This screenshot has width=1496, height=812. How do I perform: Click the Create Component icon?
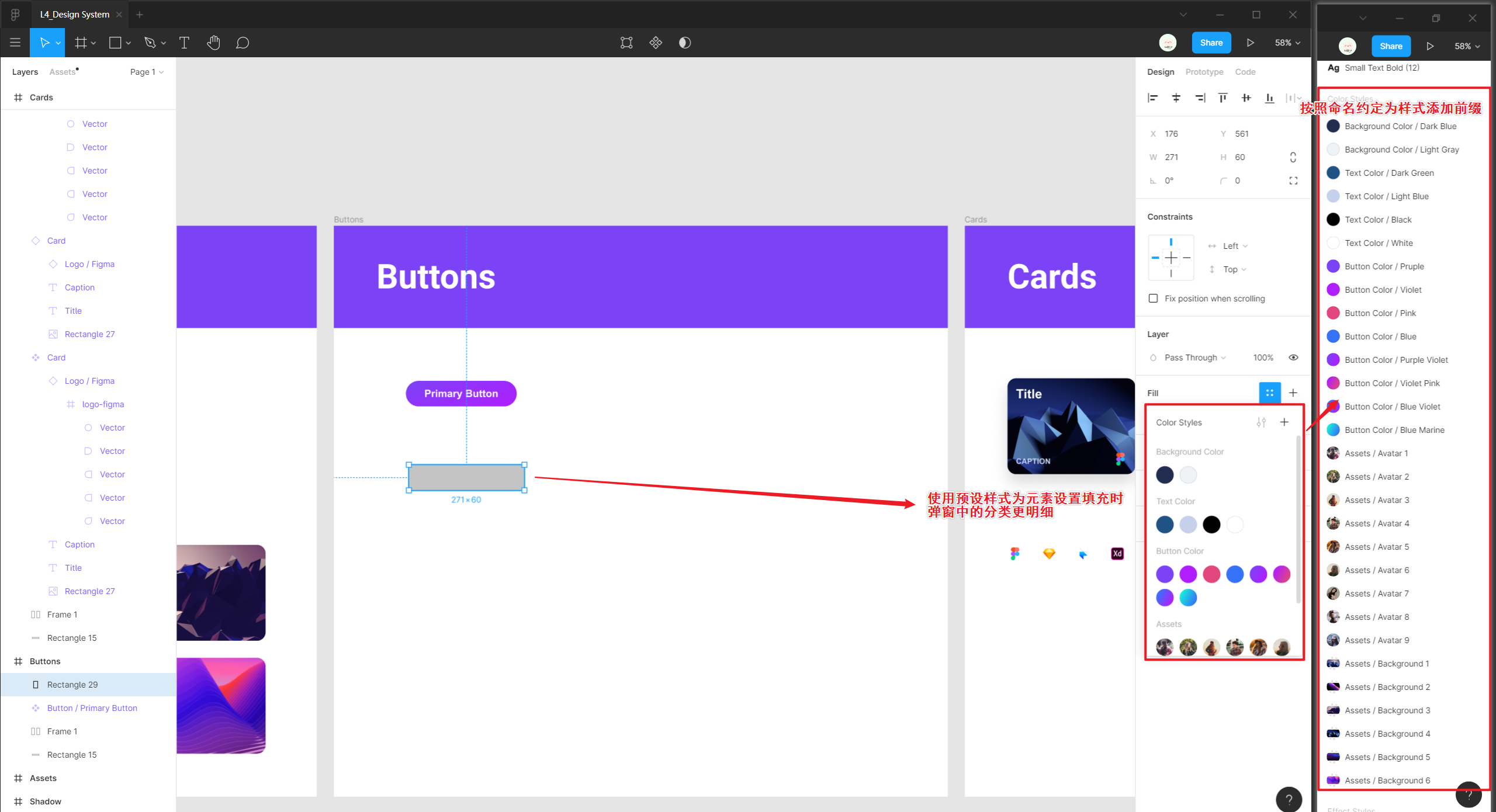click(x=656, y=43)
